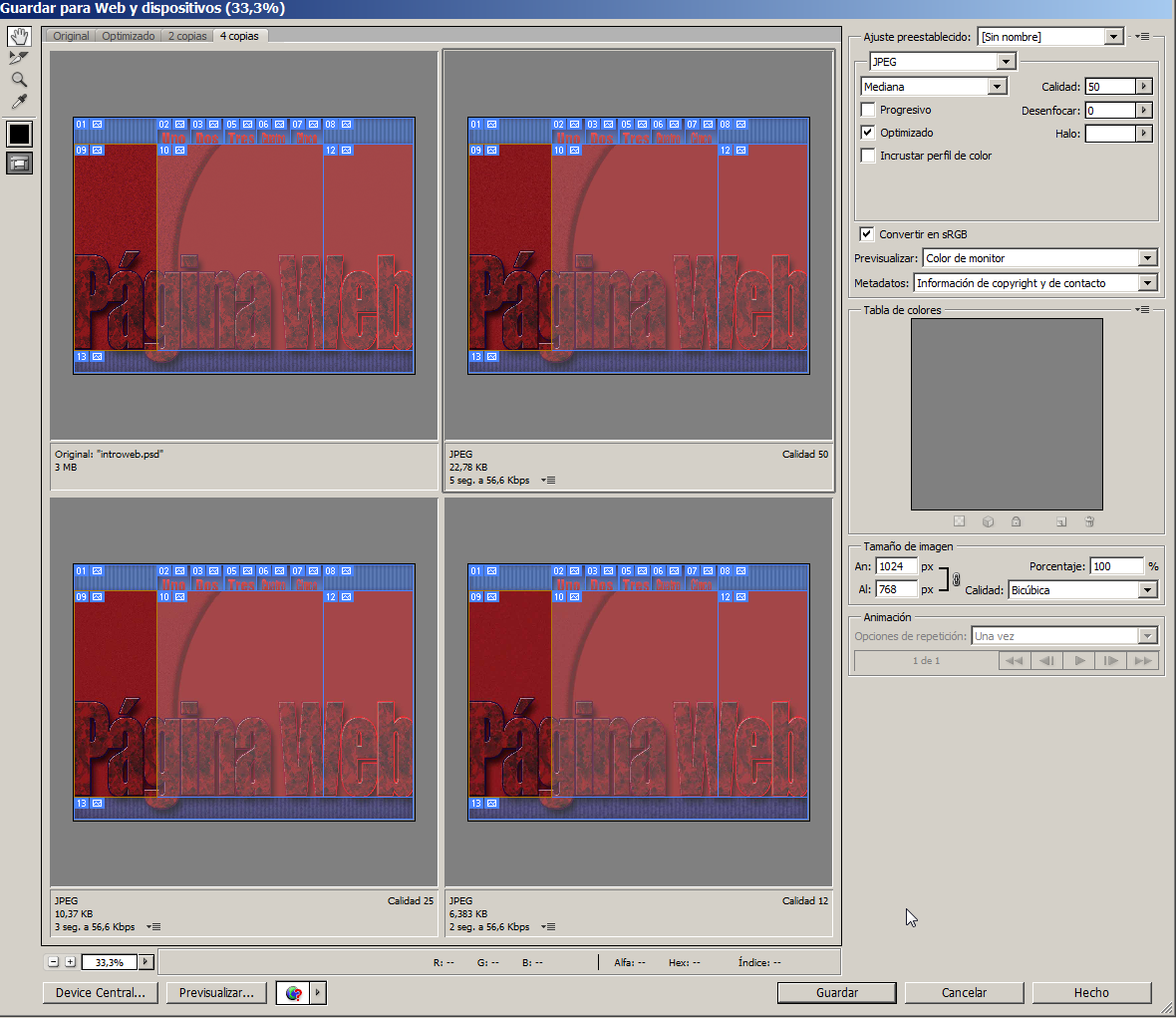Click the zoom out minus button
This screenshot has width=1176, height=1018.
[x=54, y=962]
